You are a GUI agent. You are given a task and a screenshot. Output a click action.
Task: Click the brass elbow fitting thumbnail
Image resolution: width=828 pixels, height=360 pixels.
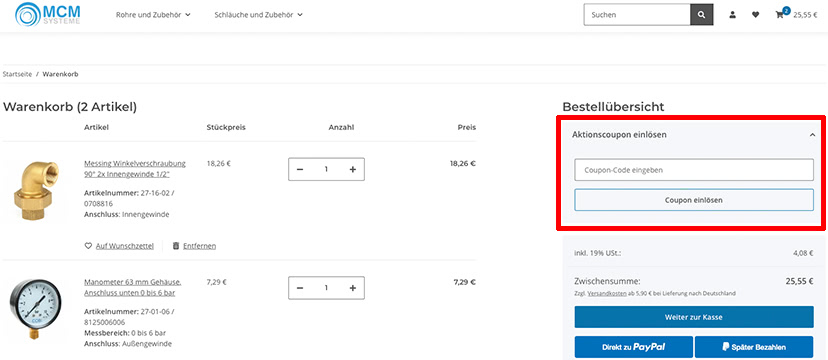pos(36,191)
